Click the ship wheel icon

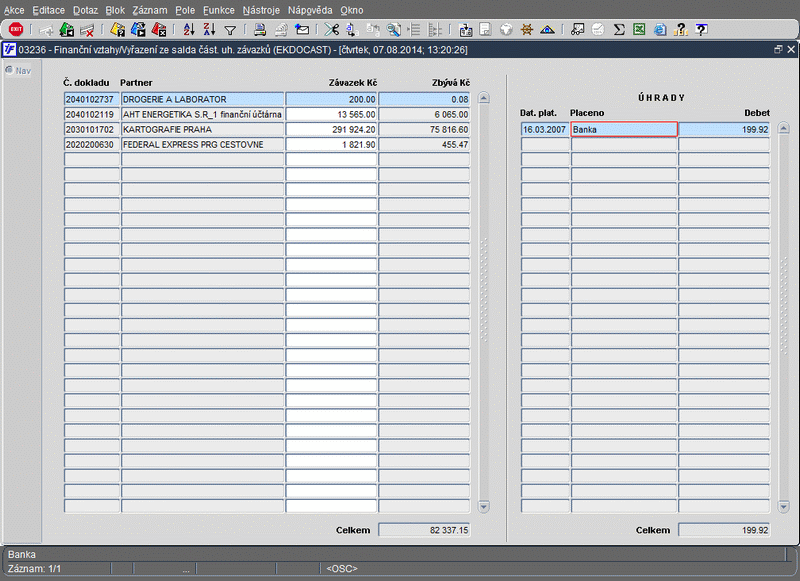[527, 30]
